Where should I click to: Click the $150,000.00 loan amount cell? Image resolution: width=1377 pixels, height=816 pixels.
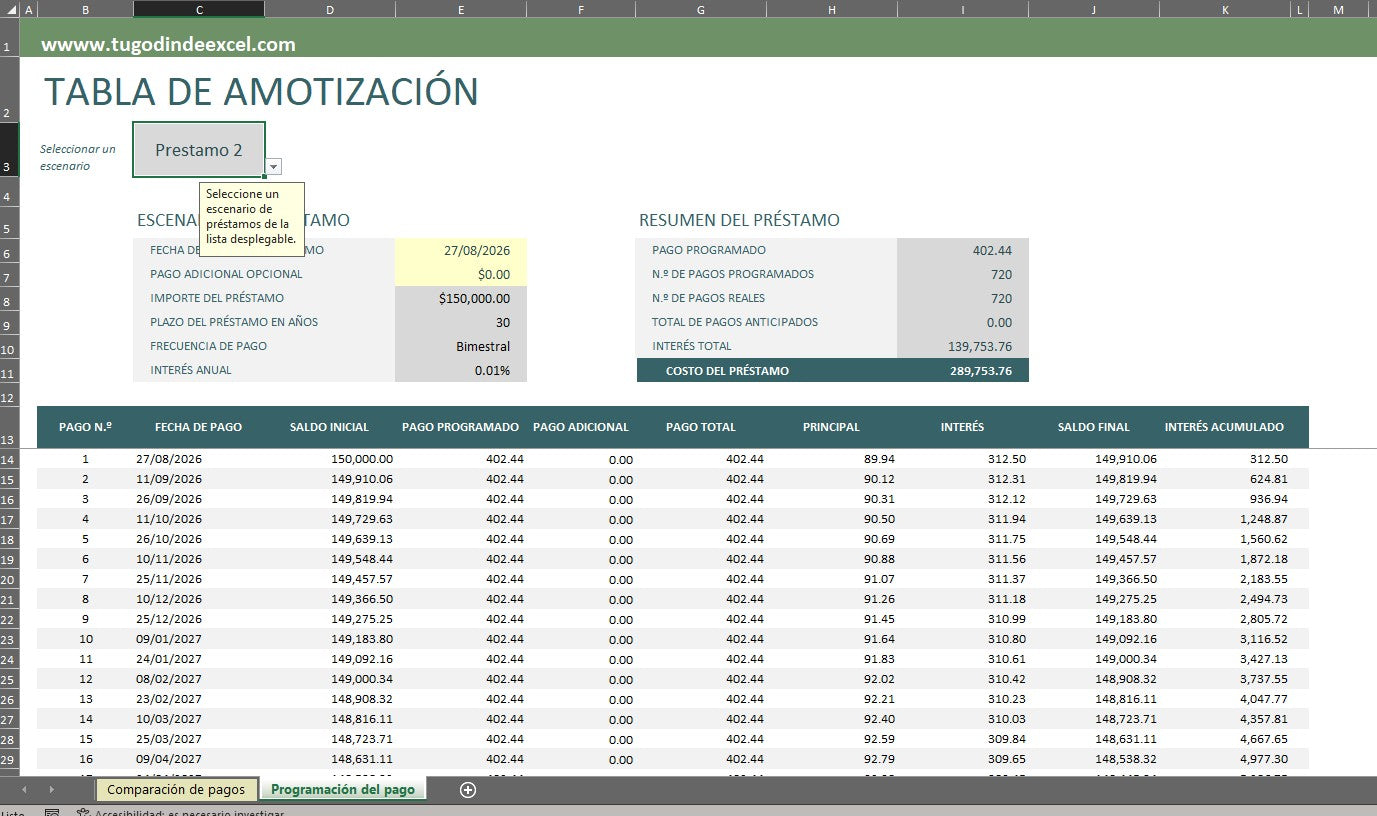(461, 298)
